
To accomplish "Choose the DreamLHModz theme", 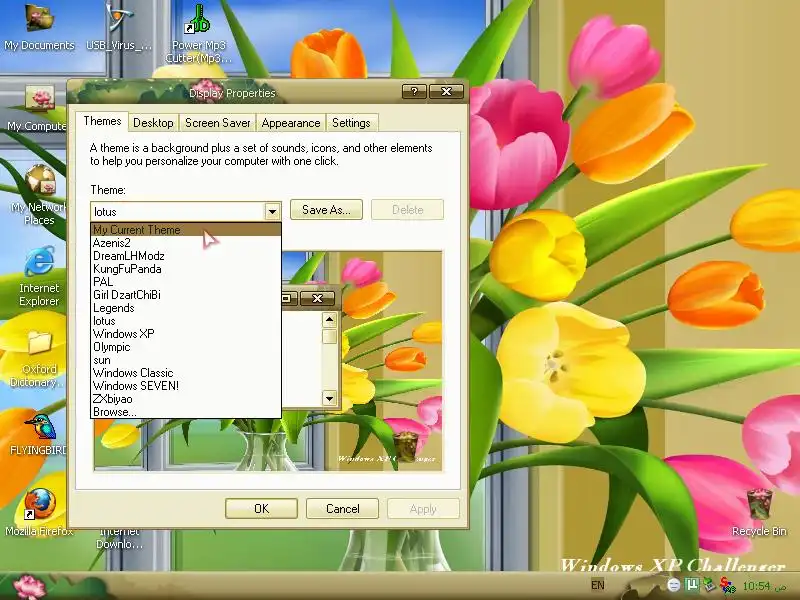I will (186, 256).
